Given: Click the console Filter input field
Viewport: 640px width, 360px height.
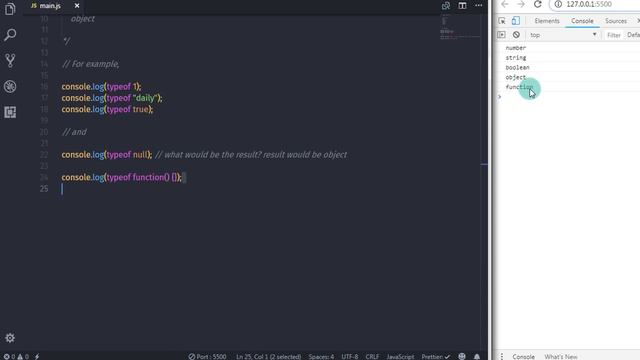Looking at the screenshot, I should pyautogui.click(x=614, y=35).
